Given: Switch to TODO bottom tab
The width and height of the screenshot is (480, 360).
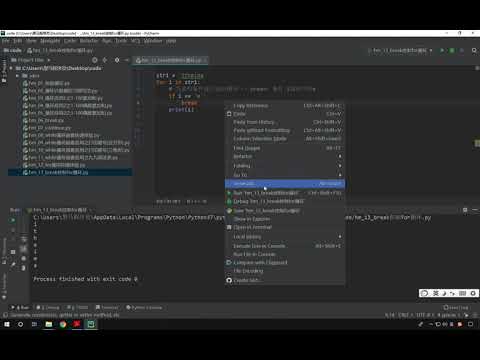Looking at the screenshot, I should tap(78, 307).
